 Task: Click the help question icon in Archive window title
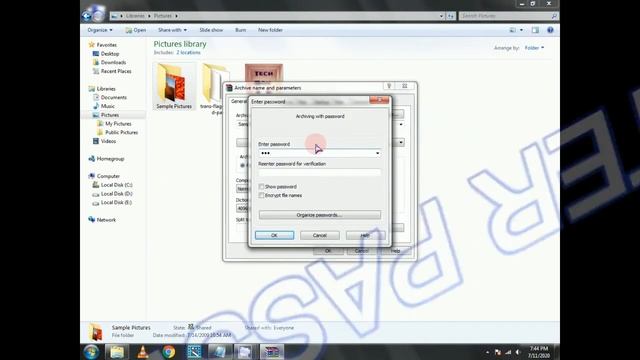(x=389, y=86)
